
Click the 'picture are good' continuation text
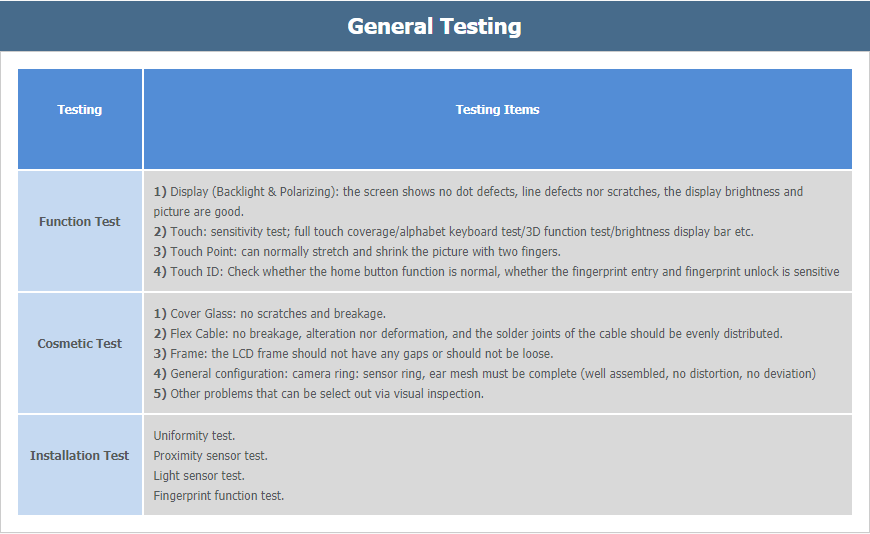tap(199, 211)
